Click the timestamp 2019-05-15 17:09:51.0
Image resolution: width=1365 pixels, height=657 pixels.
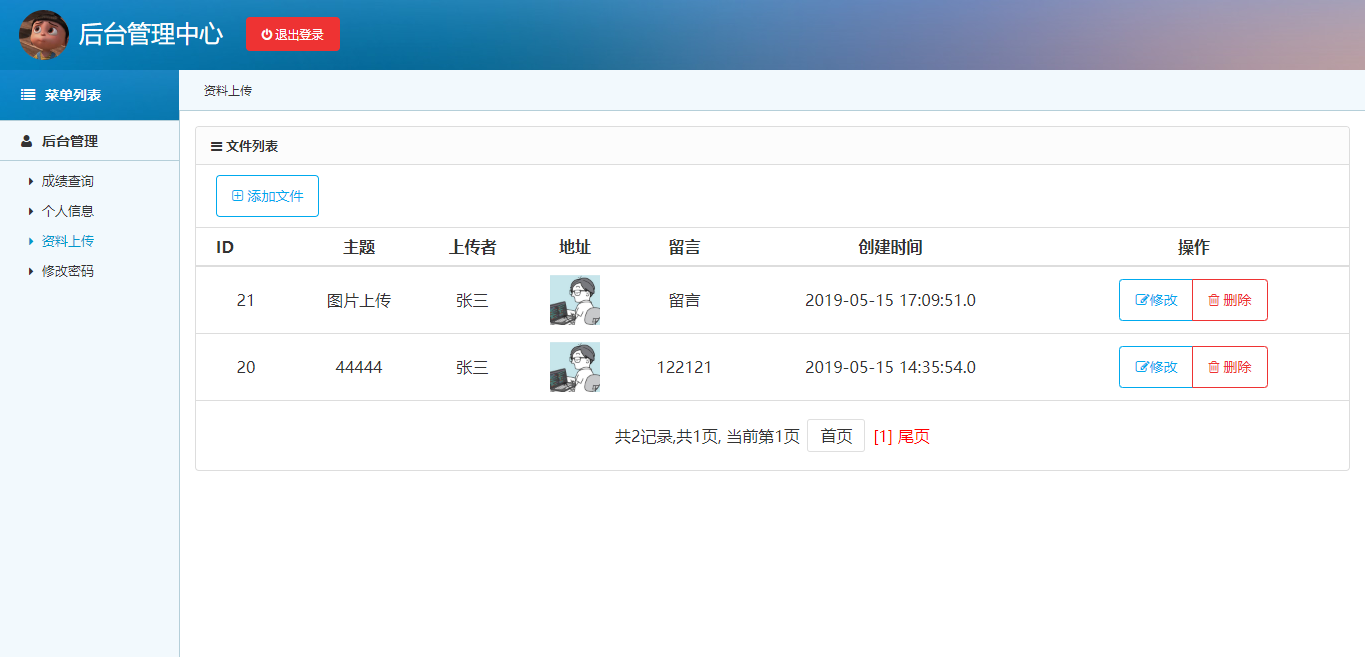(x=890, y=300)
